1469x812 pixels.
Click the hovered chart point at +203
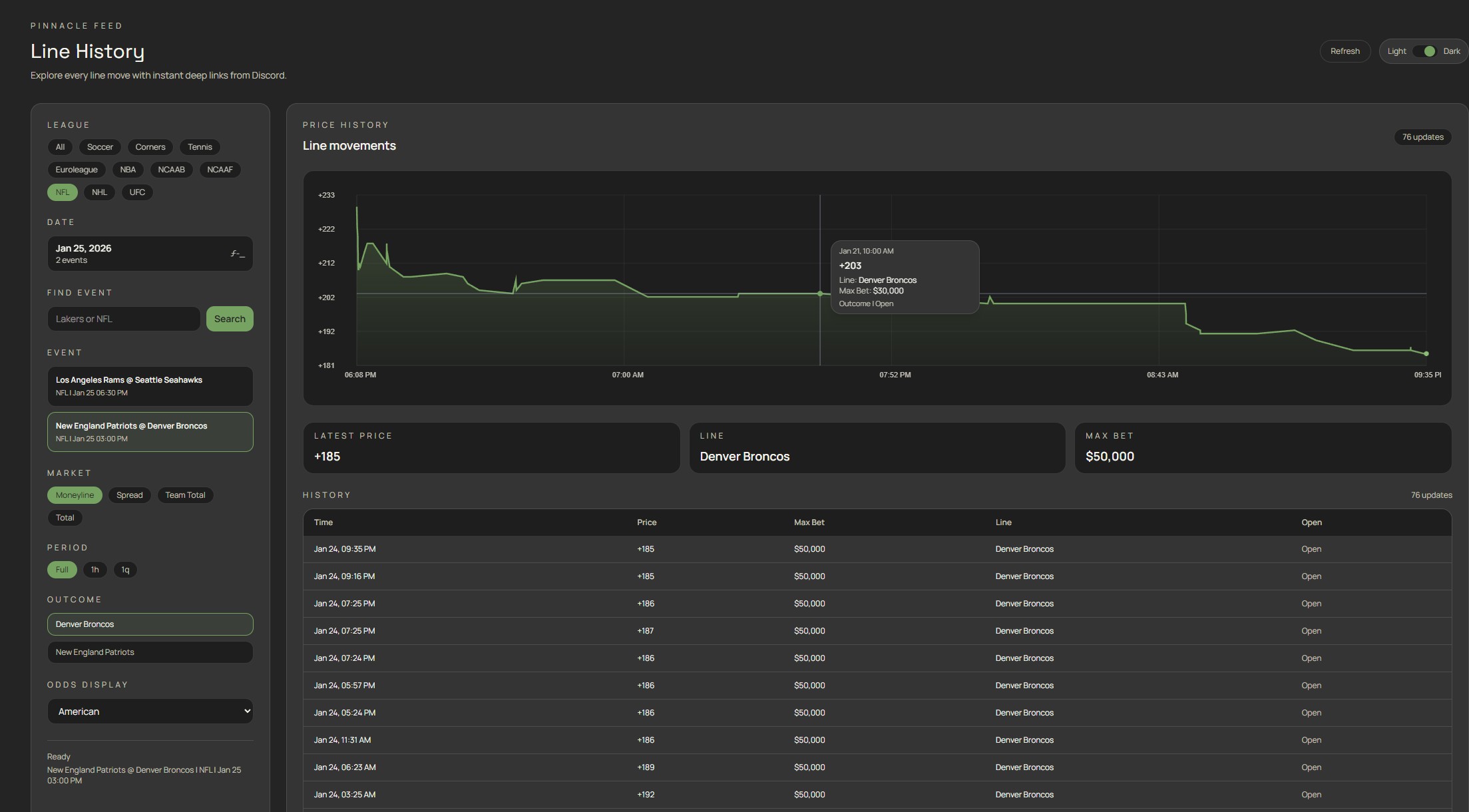pyautogui.click(x=820, y=294)
